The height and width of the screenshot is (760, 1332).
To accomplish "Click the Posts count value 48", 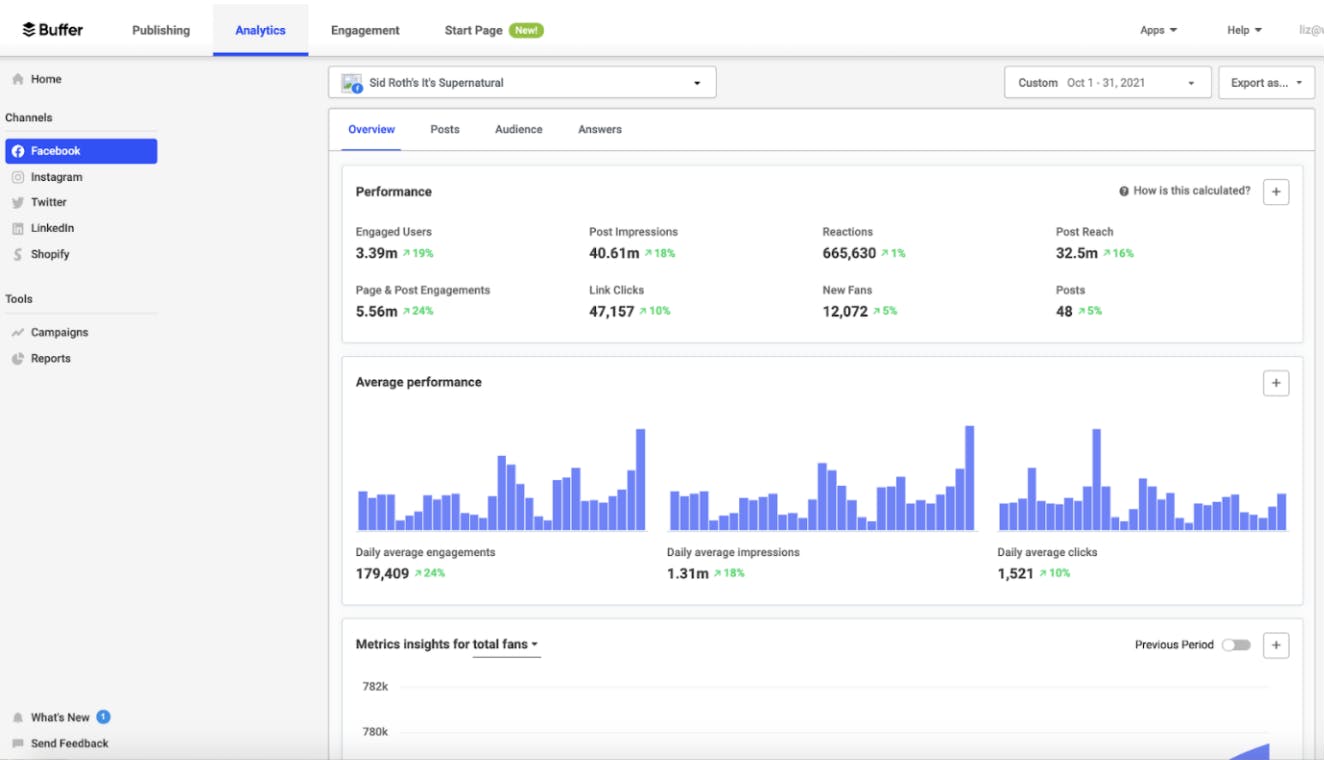I will coord(1064,311).
